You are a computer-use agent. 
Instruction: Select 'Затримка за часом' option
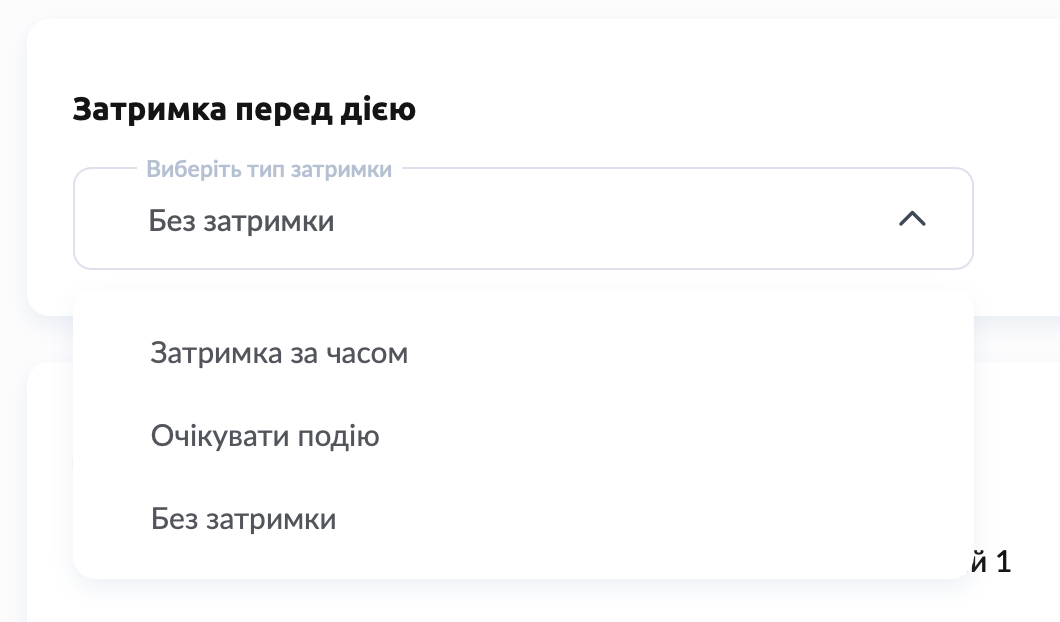click(279, 353)
